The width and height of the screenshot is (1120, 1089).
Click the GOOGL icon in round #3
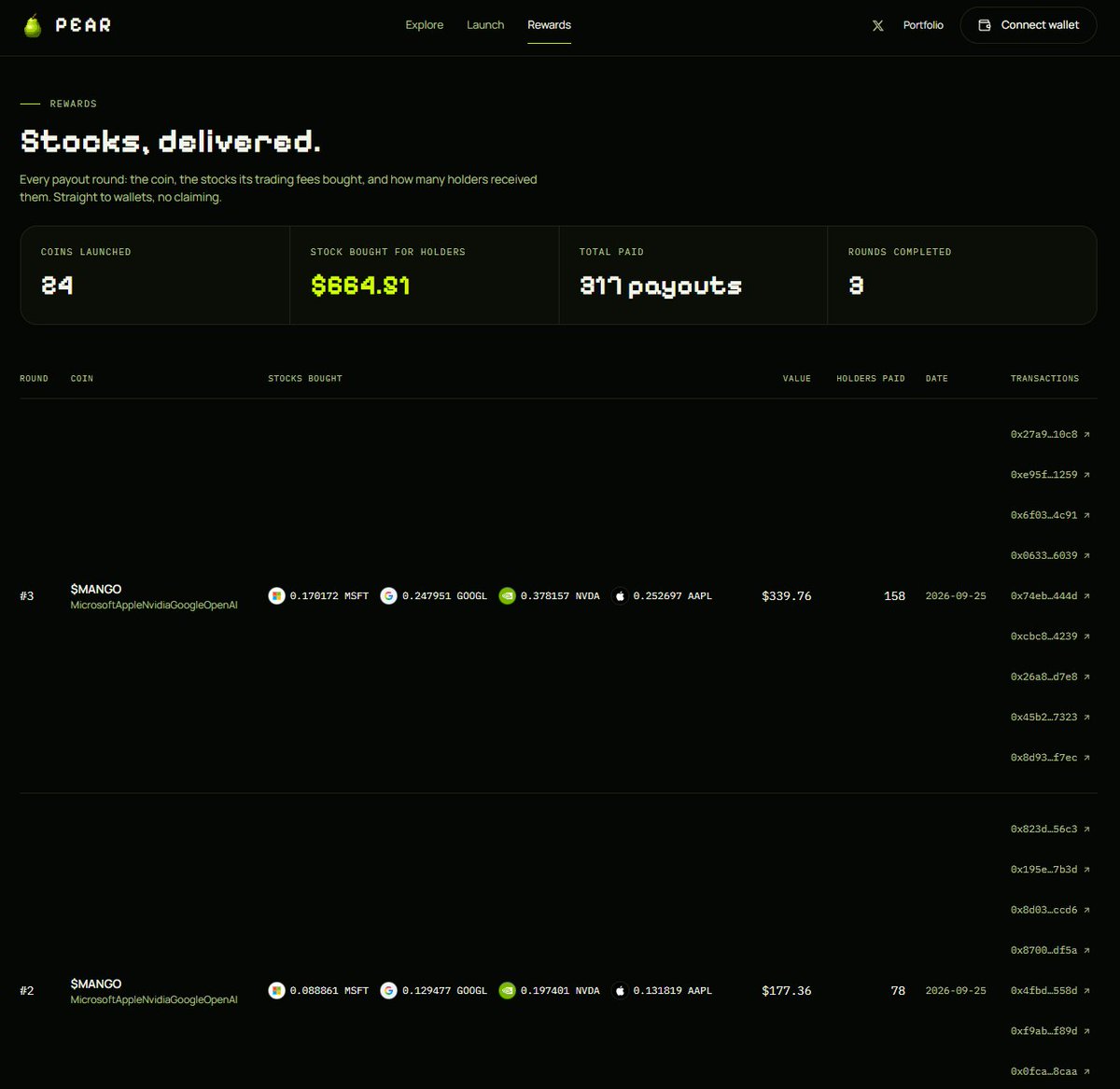click(x=388, y=595)
